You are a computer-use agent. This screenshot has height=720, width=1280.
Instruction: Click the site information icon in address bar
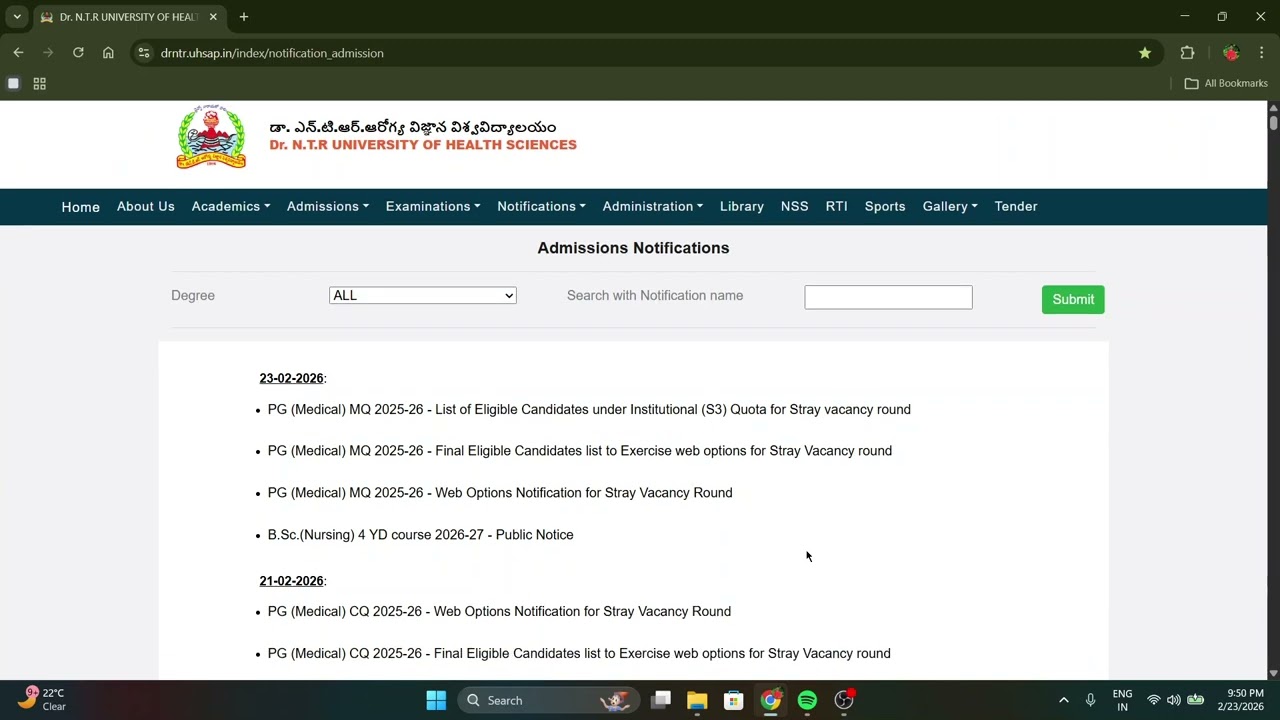144,53
